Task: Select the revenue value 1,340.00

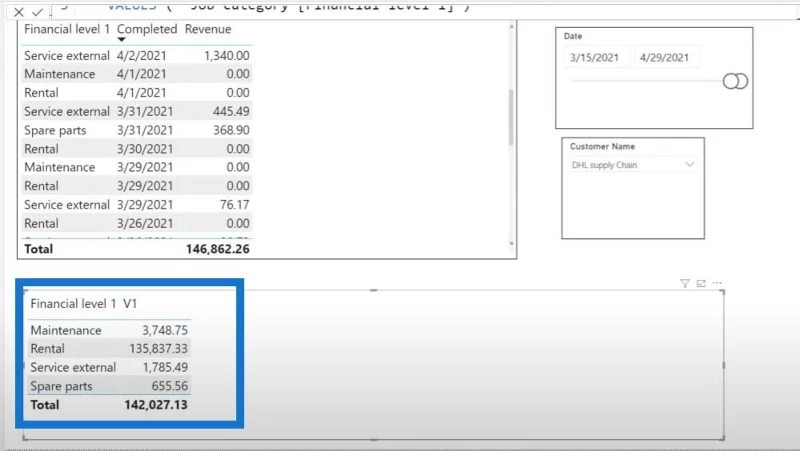Action: 227,56
